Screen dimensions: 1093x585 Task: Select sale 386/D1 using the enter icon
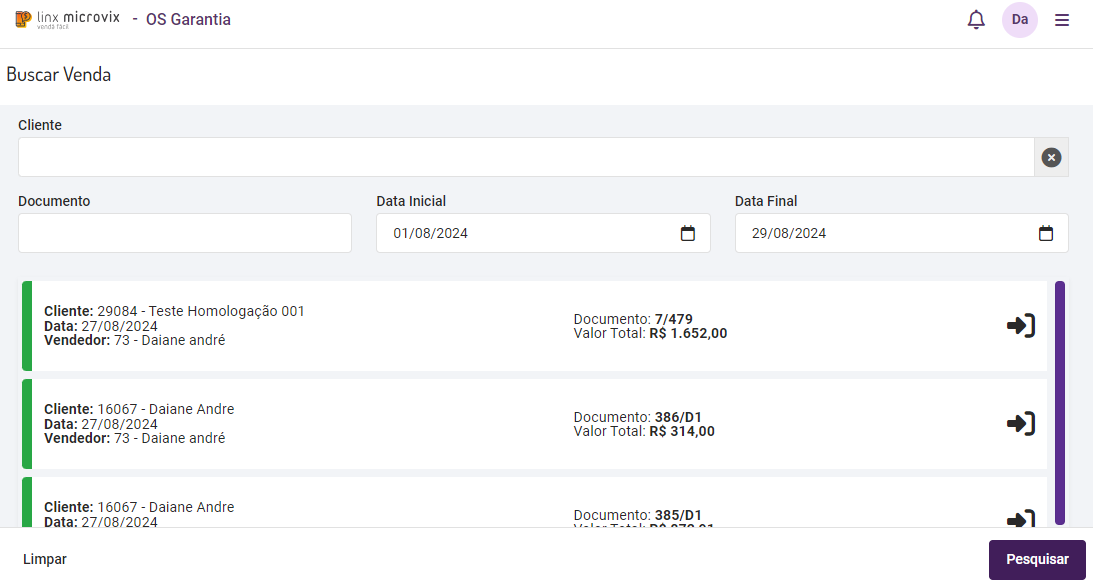click(1020, 424)
